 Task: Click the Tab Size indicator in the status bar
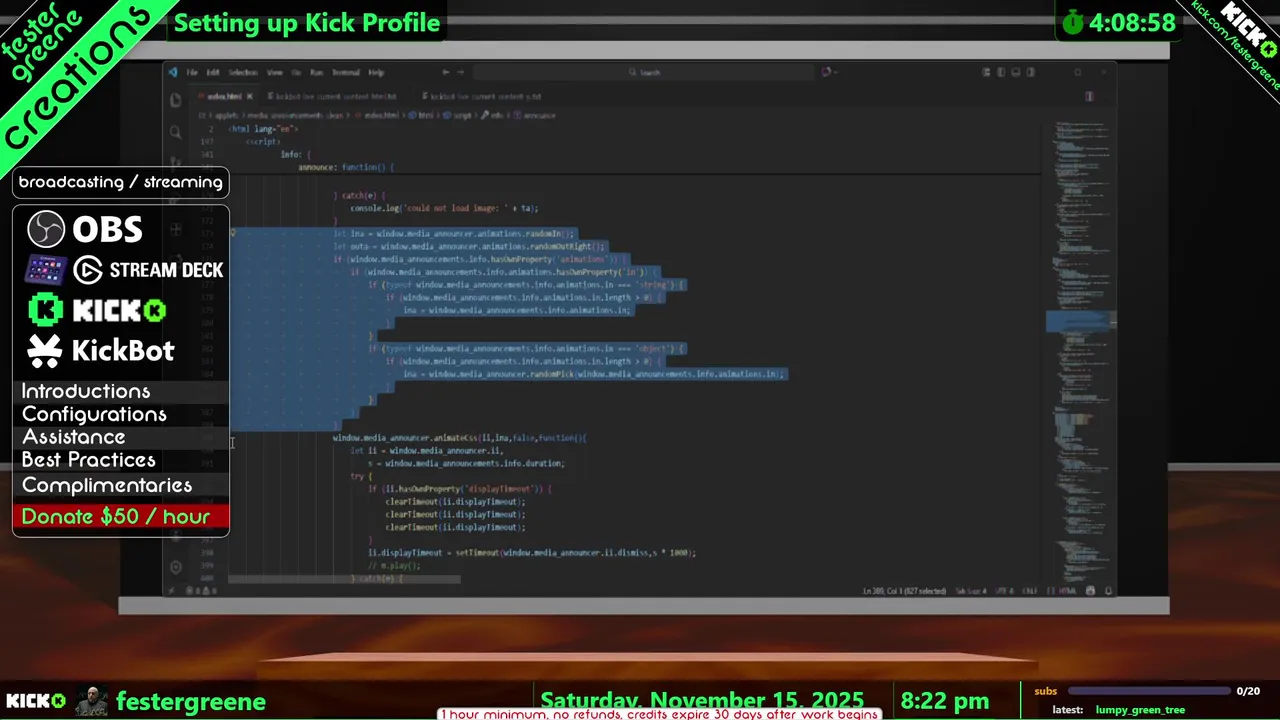972,591
